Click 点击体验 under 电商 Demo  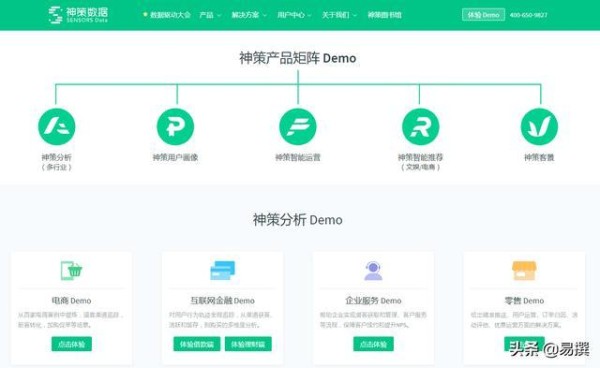click(x=72, y=344)
